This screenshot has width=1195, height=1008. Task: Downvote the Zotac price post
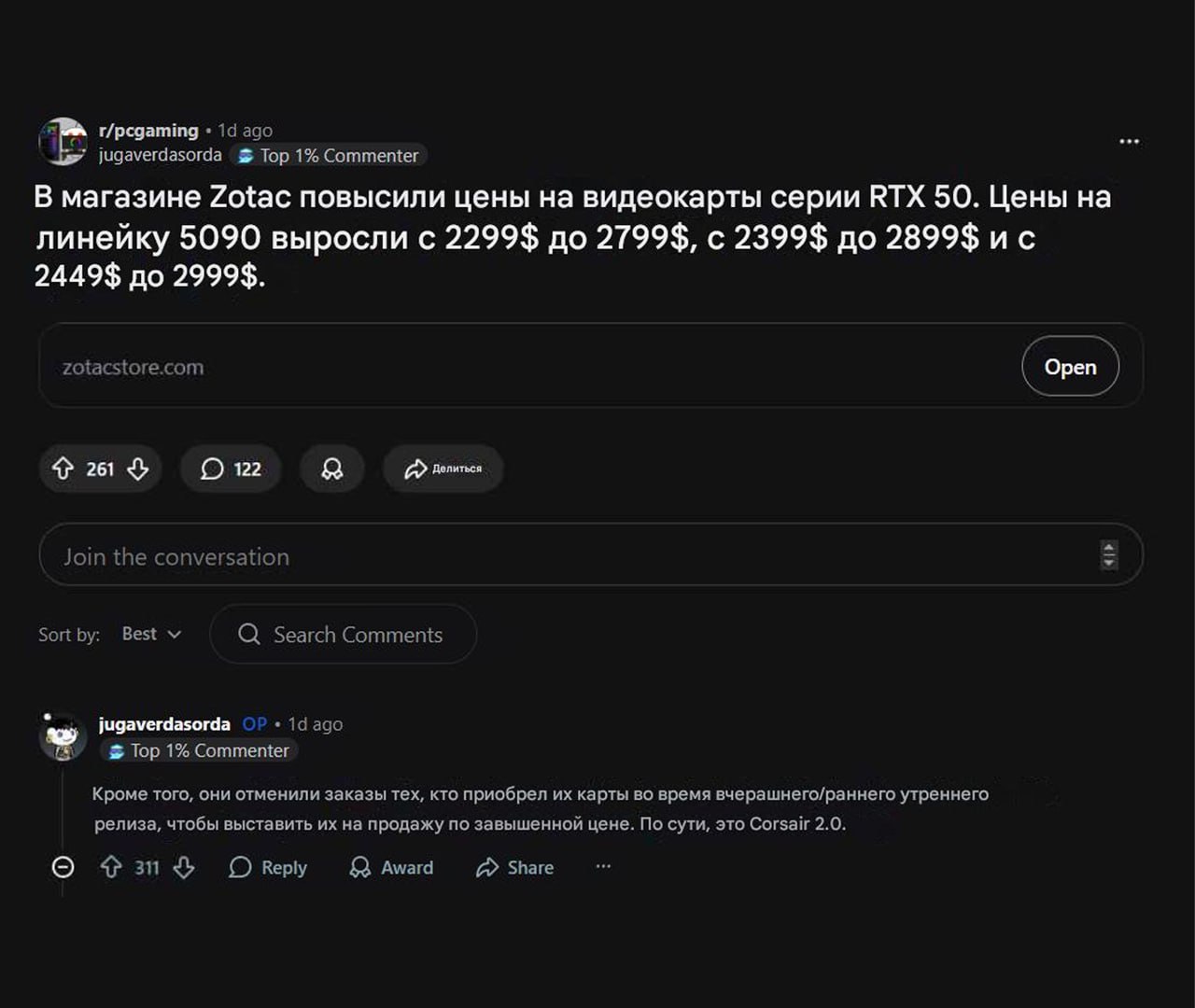point(138,469)
